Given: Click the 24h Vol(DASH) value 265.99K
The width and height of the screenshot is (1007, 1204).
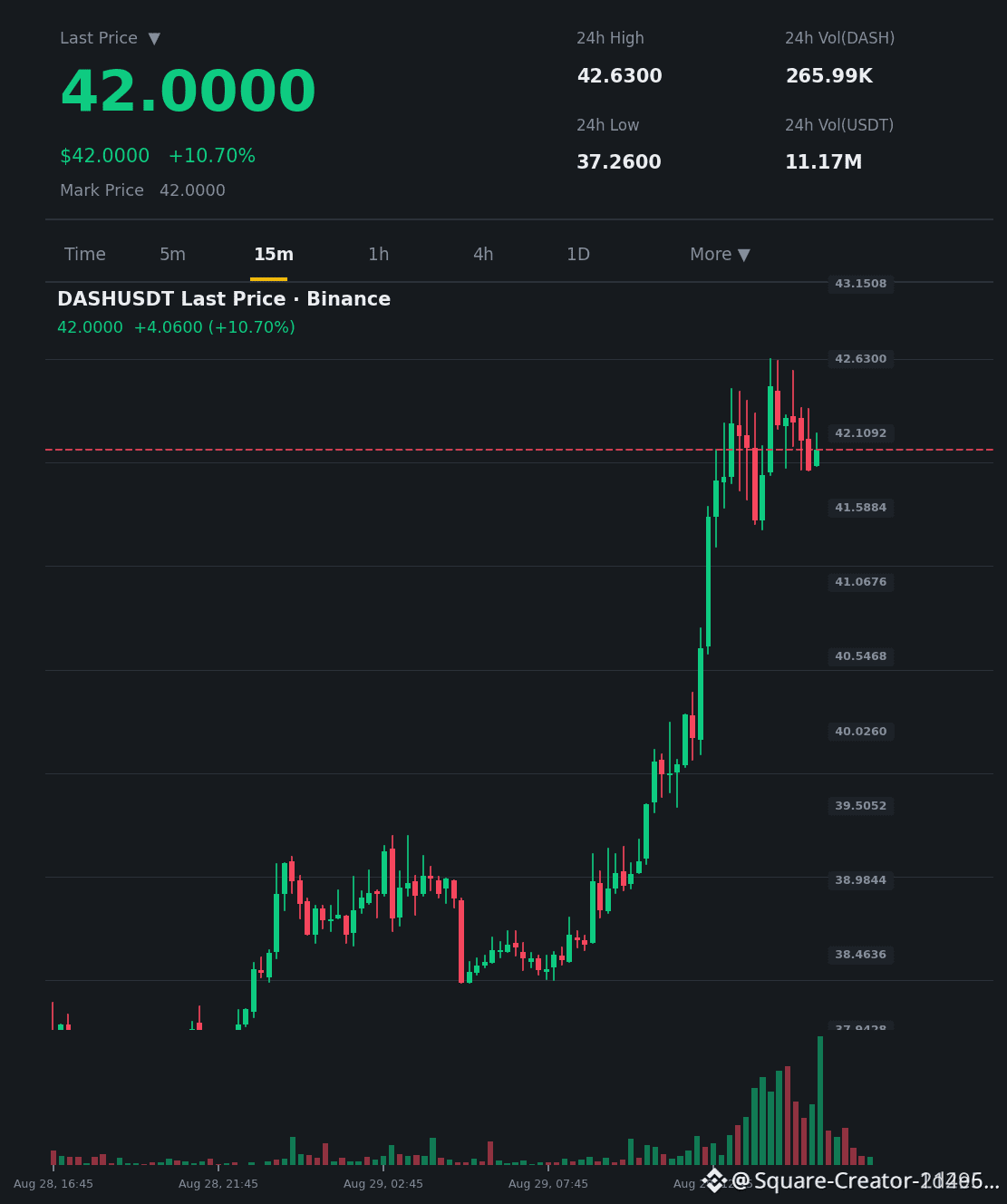Looking at the screenshot, I should tap(828, 76).
